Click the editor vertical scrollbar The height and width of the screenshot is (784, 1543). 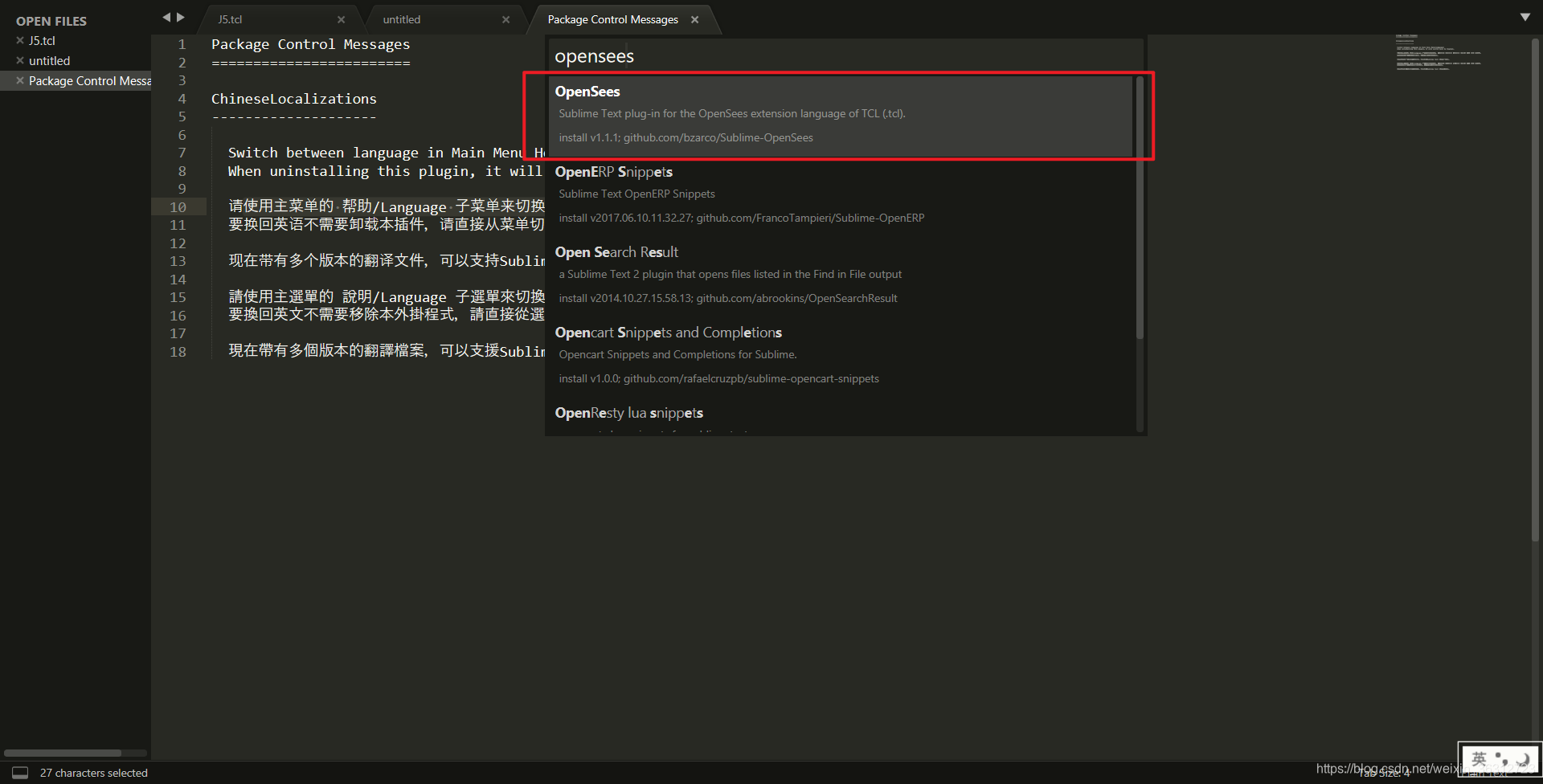click(x=1536, y=289)
